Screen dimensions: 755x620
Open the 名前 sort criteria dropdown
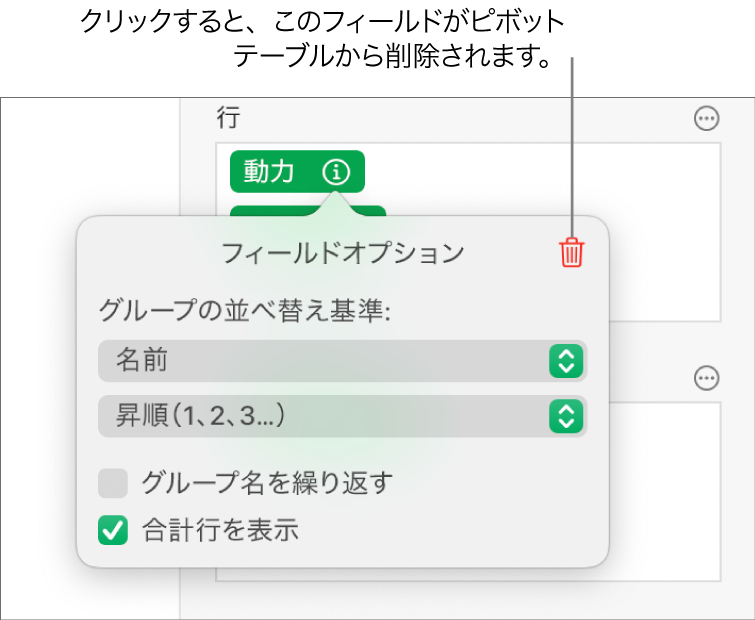320,361
